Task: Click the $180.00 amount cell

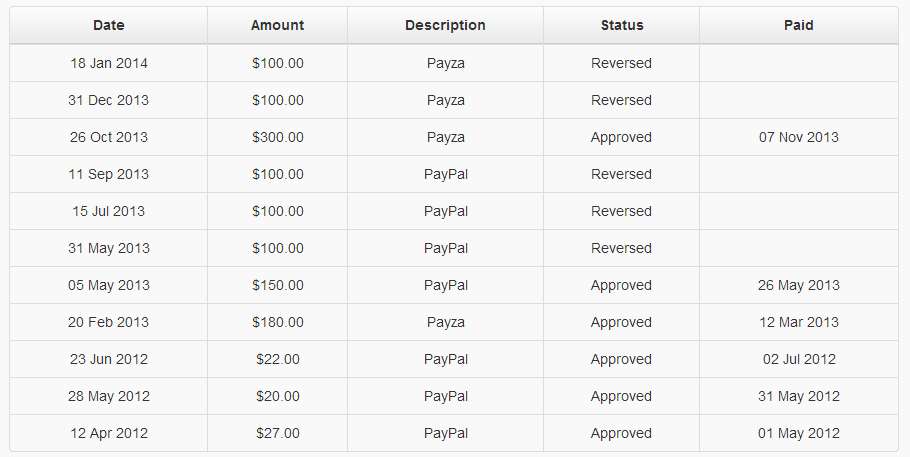Action: (278, 322)
